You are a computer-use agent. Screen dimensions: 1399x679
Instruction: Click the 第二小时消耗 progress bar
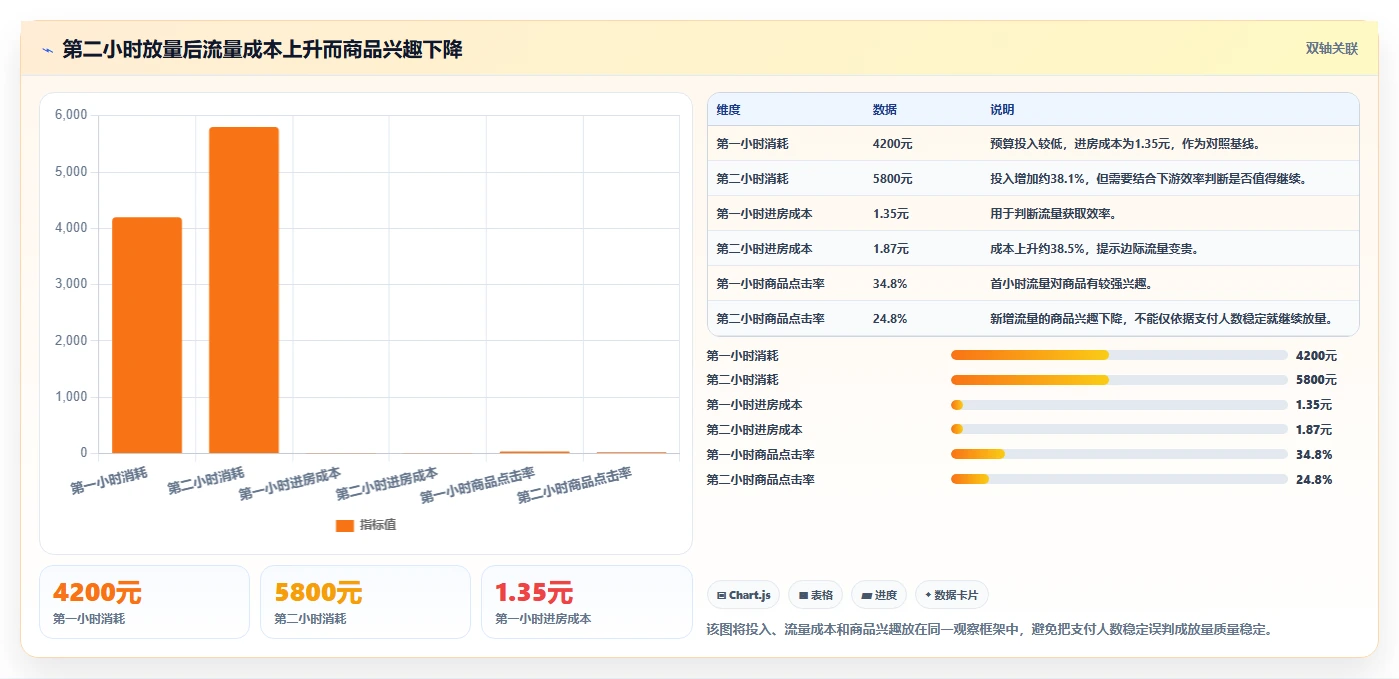[1119, 380]
